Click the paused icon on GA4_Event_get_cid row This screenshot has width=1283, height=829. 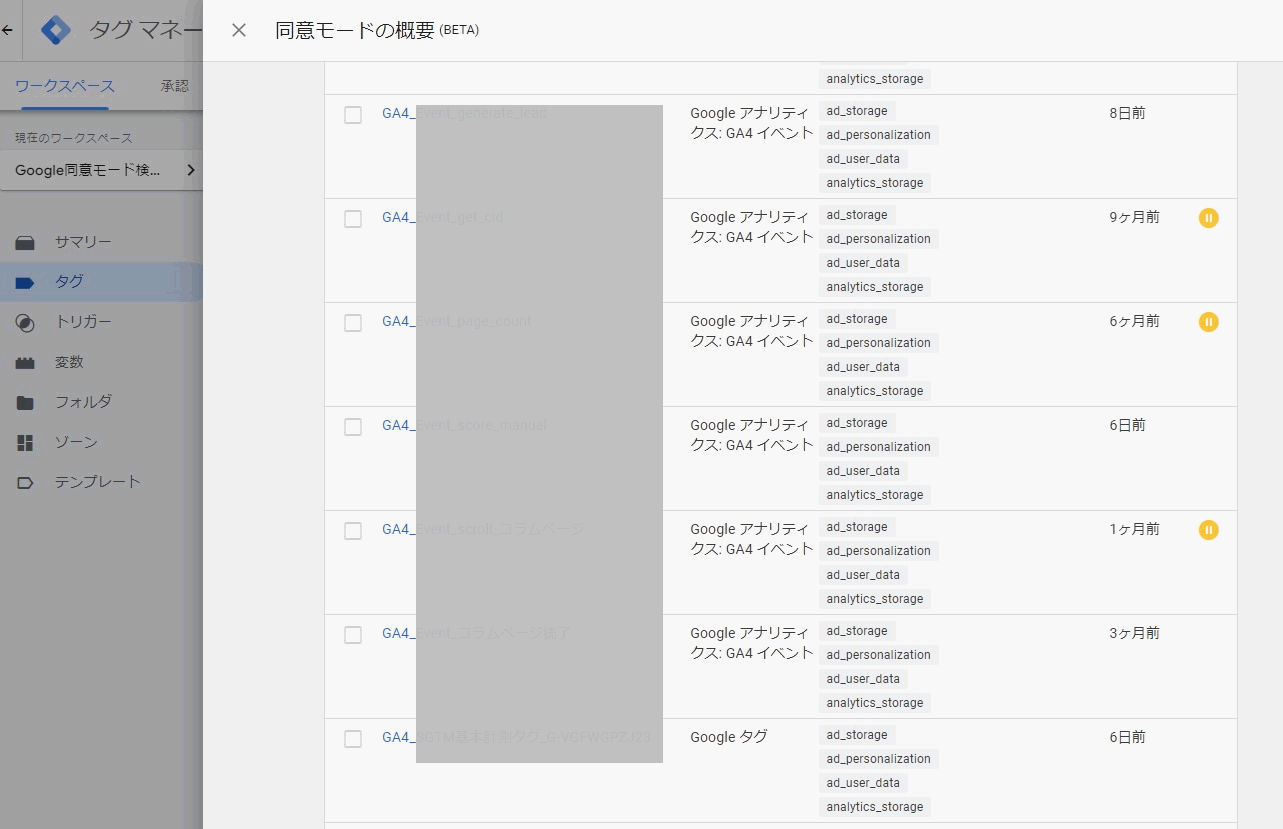(x=1209, y=218)
